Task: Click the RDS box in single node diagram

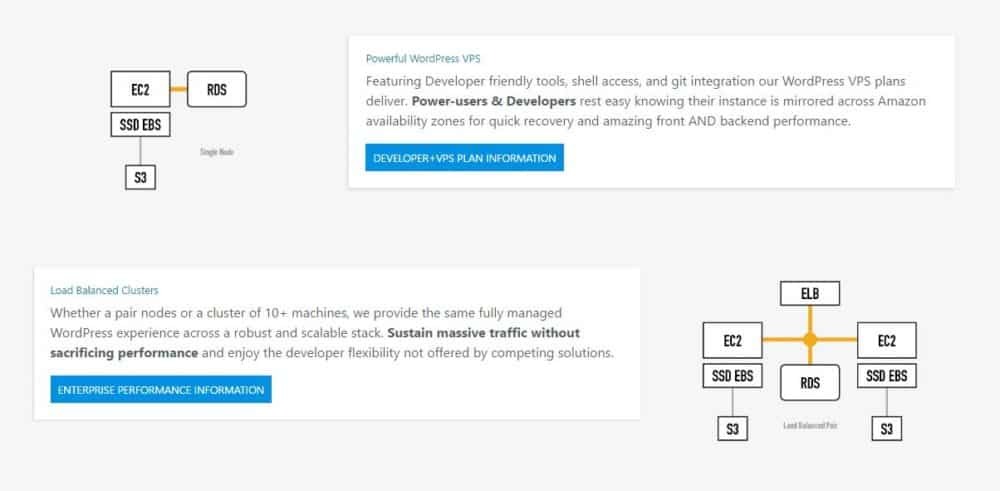Action: [216, 90]
